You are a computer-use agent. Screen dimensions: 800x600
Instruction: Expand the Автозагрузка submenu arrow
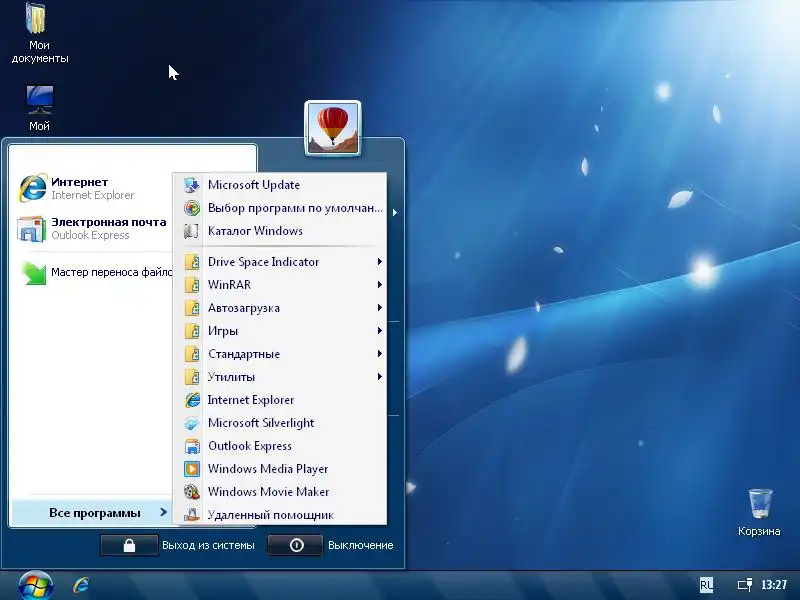coord(380,308)
